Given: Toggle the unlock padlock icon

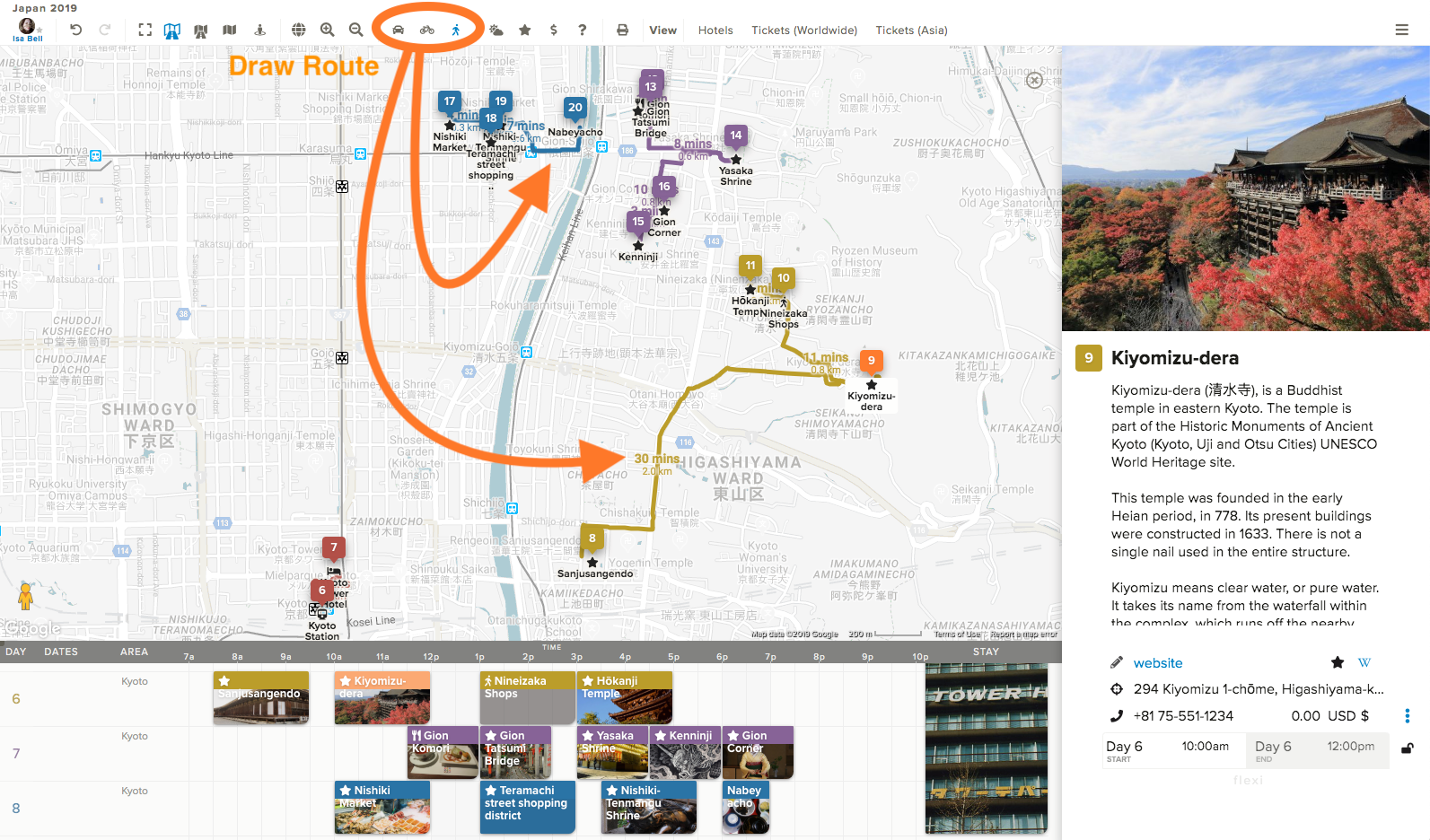Looking at the screenshot, I should 1408,748.
